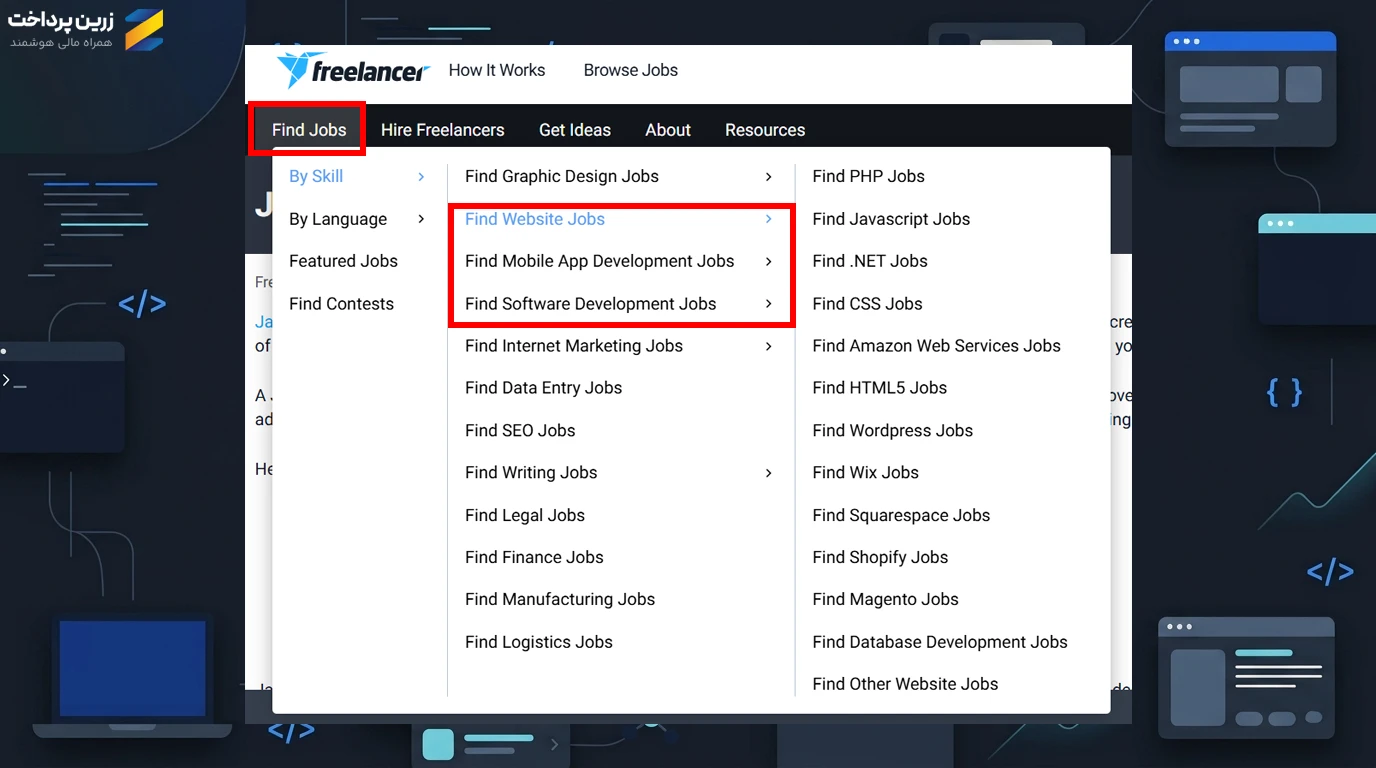Open Find Wordpress Jobs
This screenshot has width=1376, height=768.
pyautogui.click(x=893, y=431)
